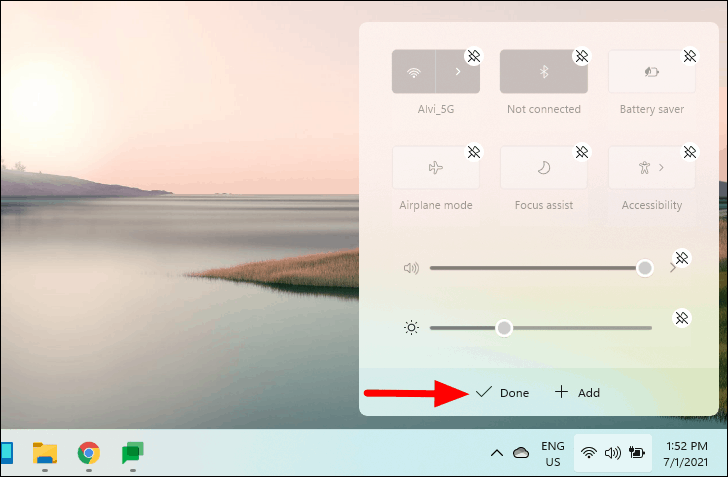Screen dimensions: 728x477
Task: Click the volume system tray icon
Action: pyautogui.click(x=613, y=453)
